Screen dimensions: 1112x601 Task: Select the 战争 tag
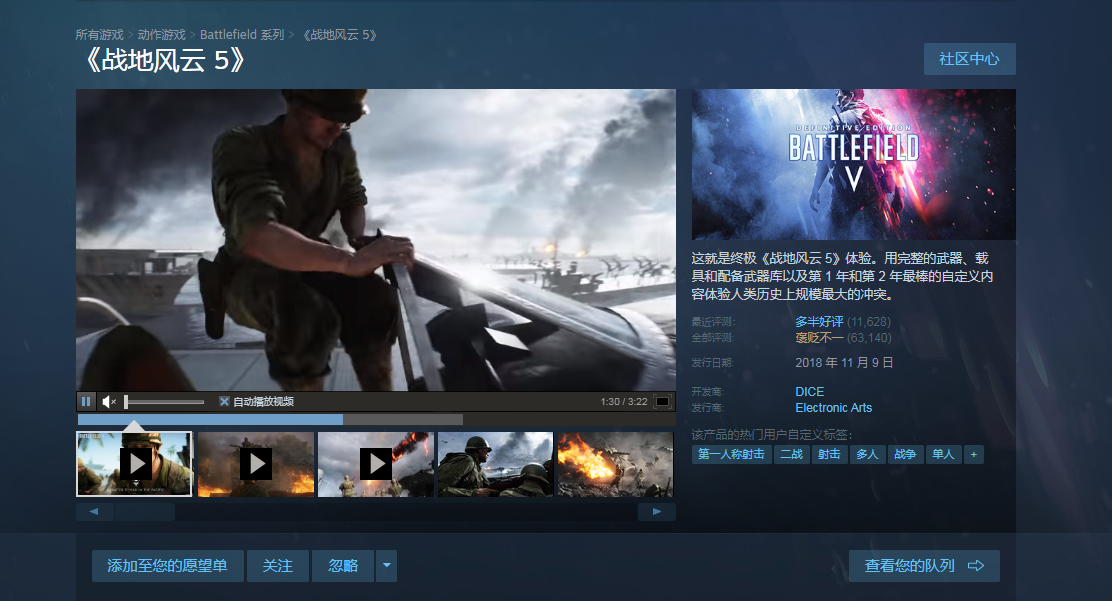click(905, 454)
